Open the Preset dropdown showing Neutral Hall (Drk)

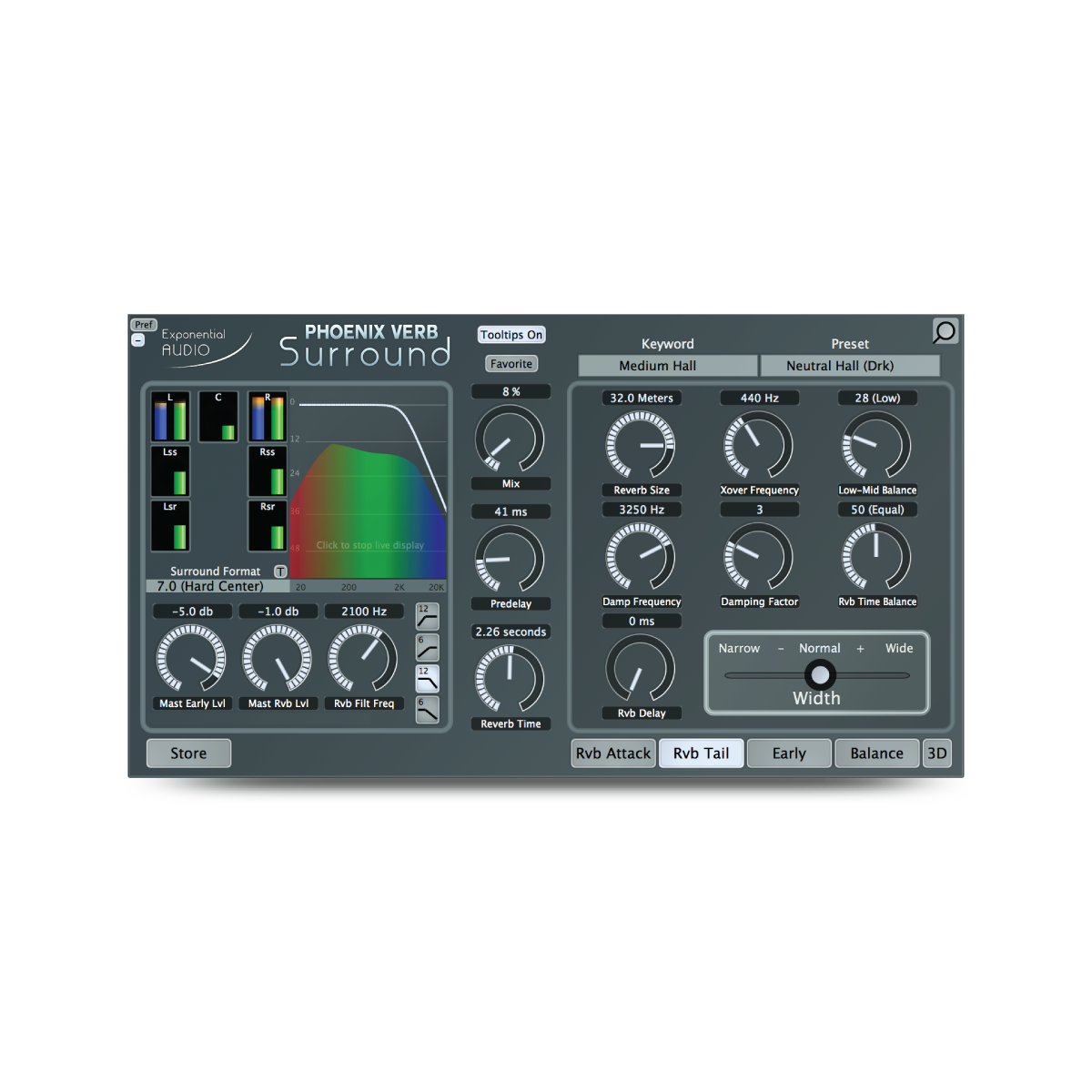[849, 366]
